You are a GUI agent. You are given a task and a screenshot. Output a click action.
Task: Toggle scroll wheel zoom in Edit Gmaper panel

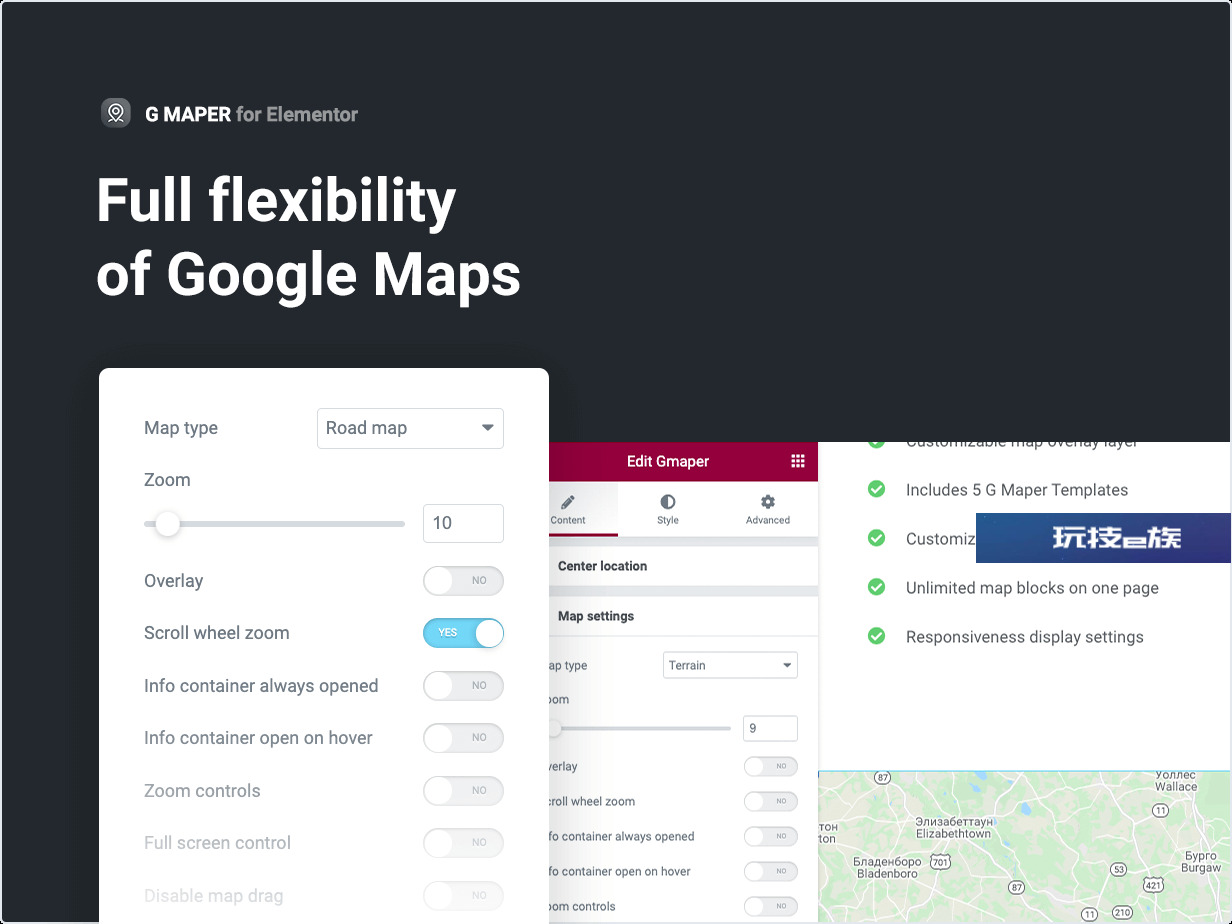point(771,801)
